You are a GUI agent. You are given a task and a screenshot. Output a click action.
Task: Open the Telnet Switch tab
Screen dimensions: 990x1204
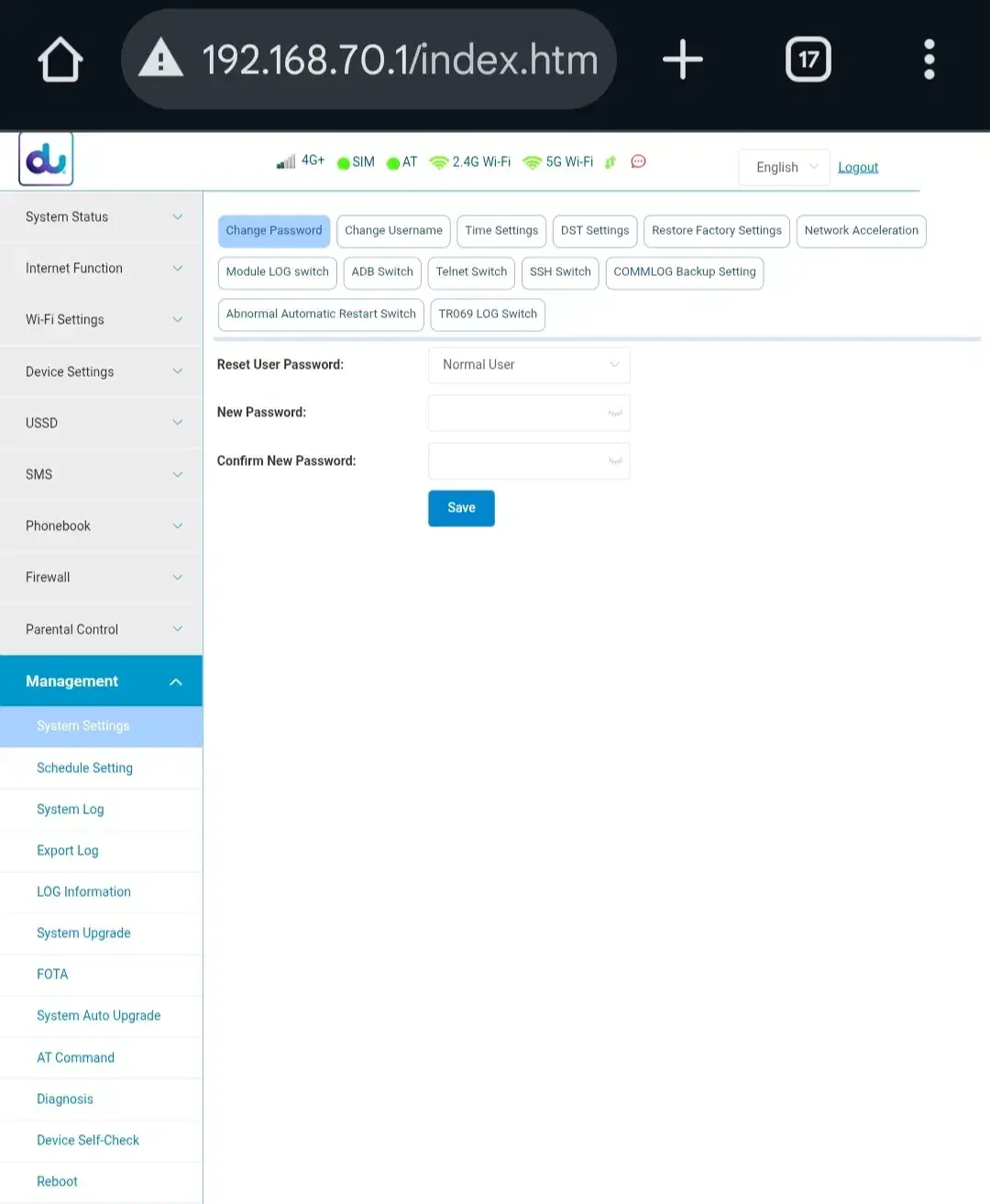(471, 272)
